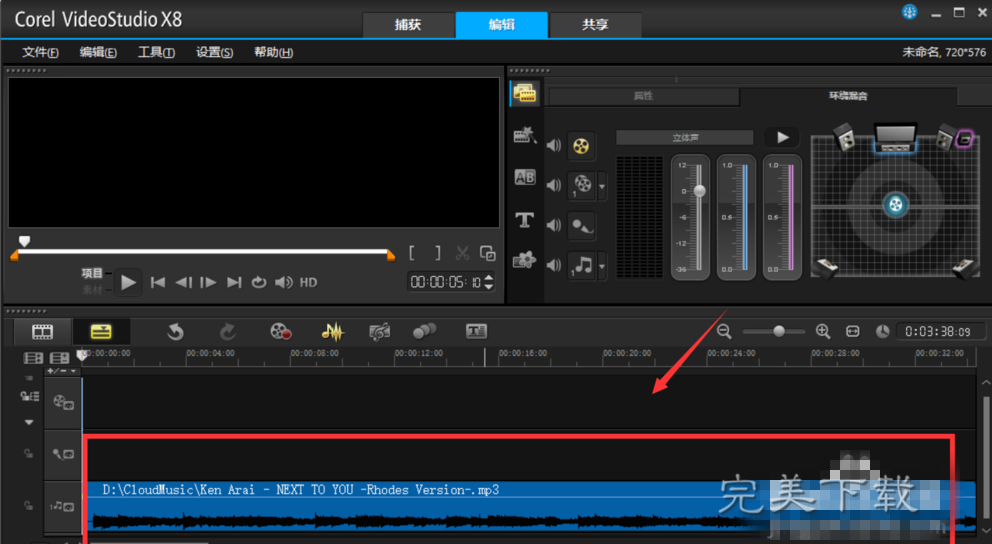This screenshot has height=544, width=992.
Task: Click the preview scrubber handle
Action: (x=24, y=241)
